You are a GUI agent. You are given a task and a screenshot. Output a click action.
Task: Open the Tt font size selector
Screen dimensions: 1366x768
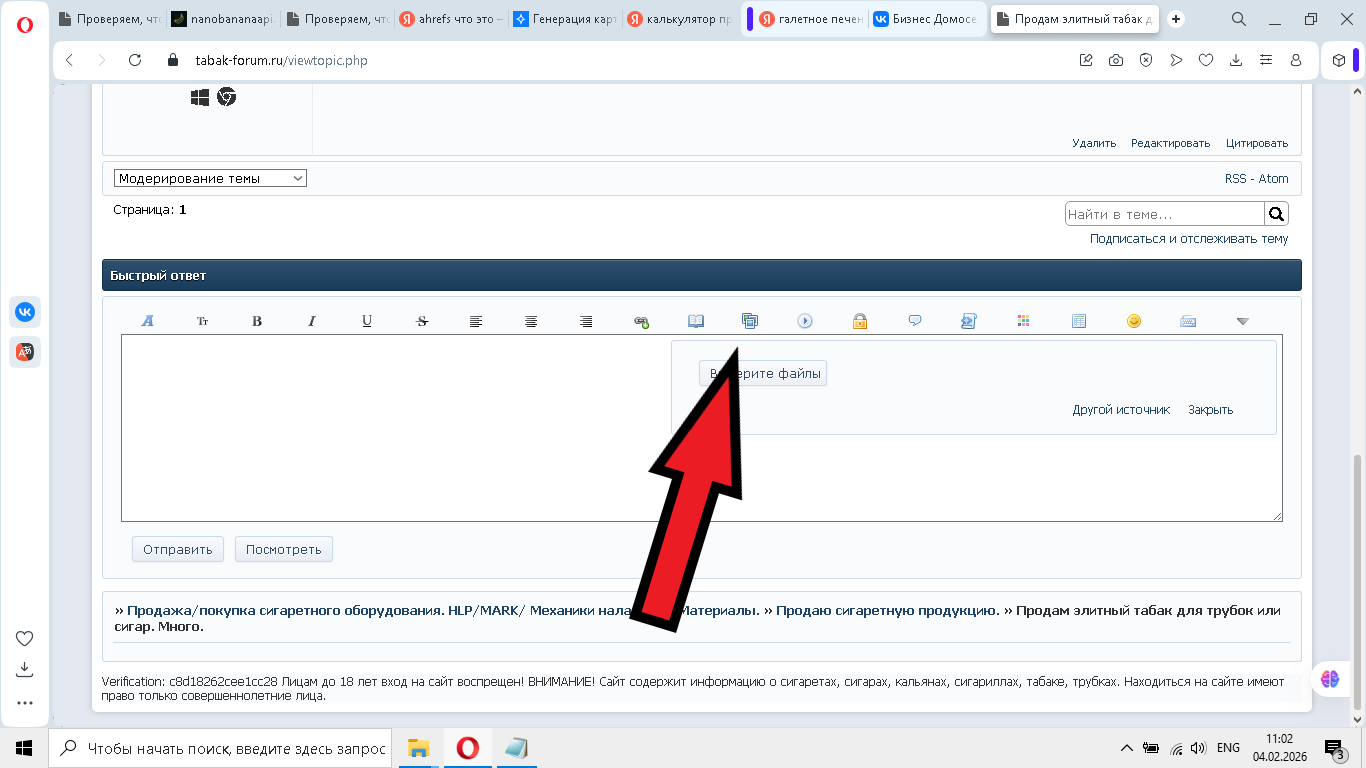(202, 320)
